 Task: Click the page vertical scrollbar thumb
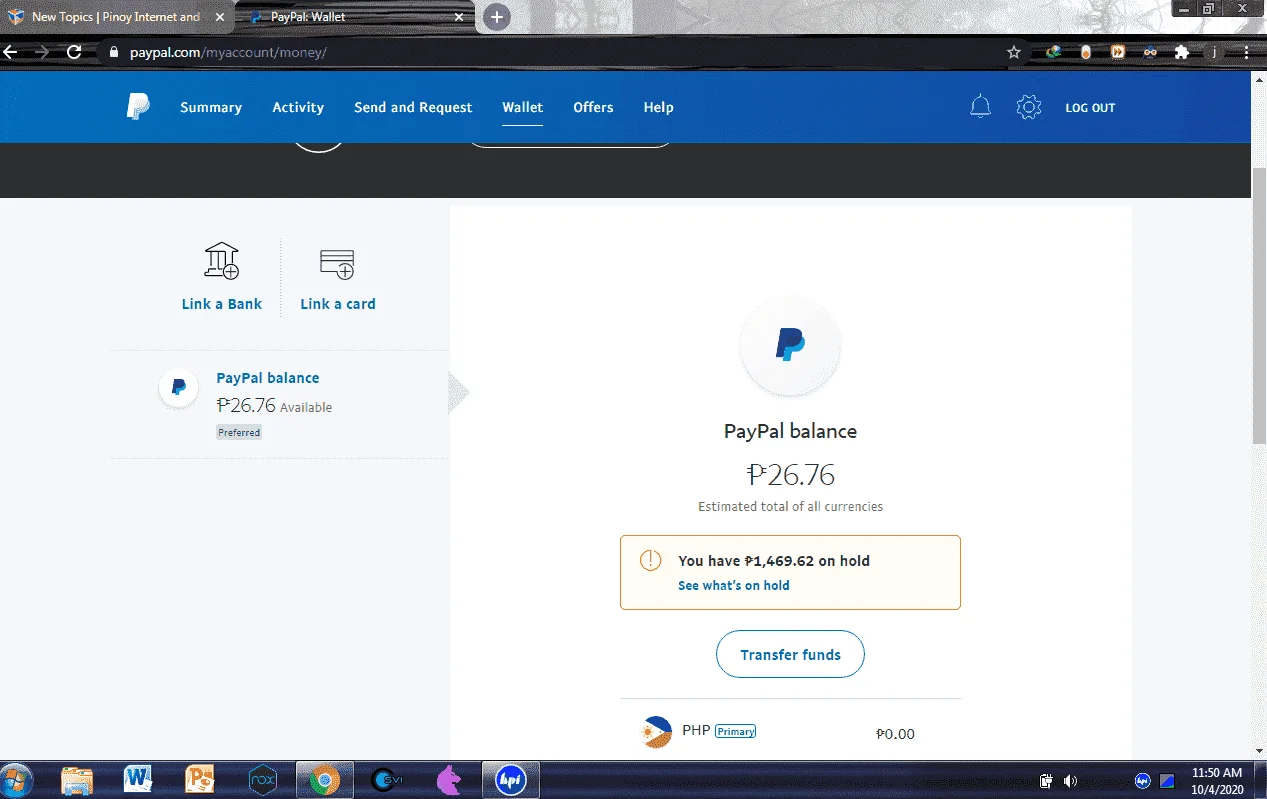1259,305
